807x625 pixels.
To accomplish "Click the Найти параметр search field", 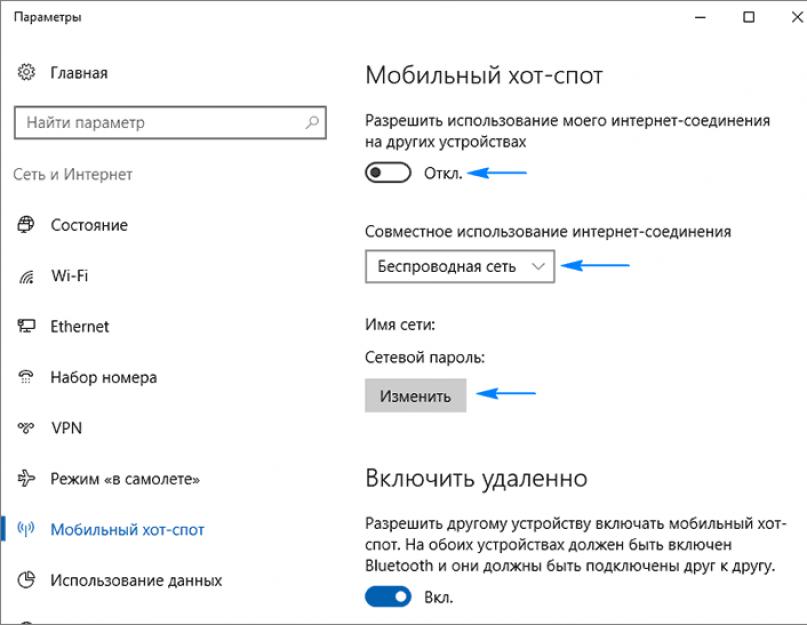I will [x=160, y=123].
